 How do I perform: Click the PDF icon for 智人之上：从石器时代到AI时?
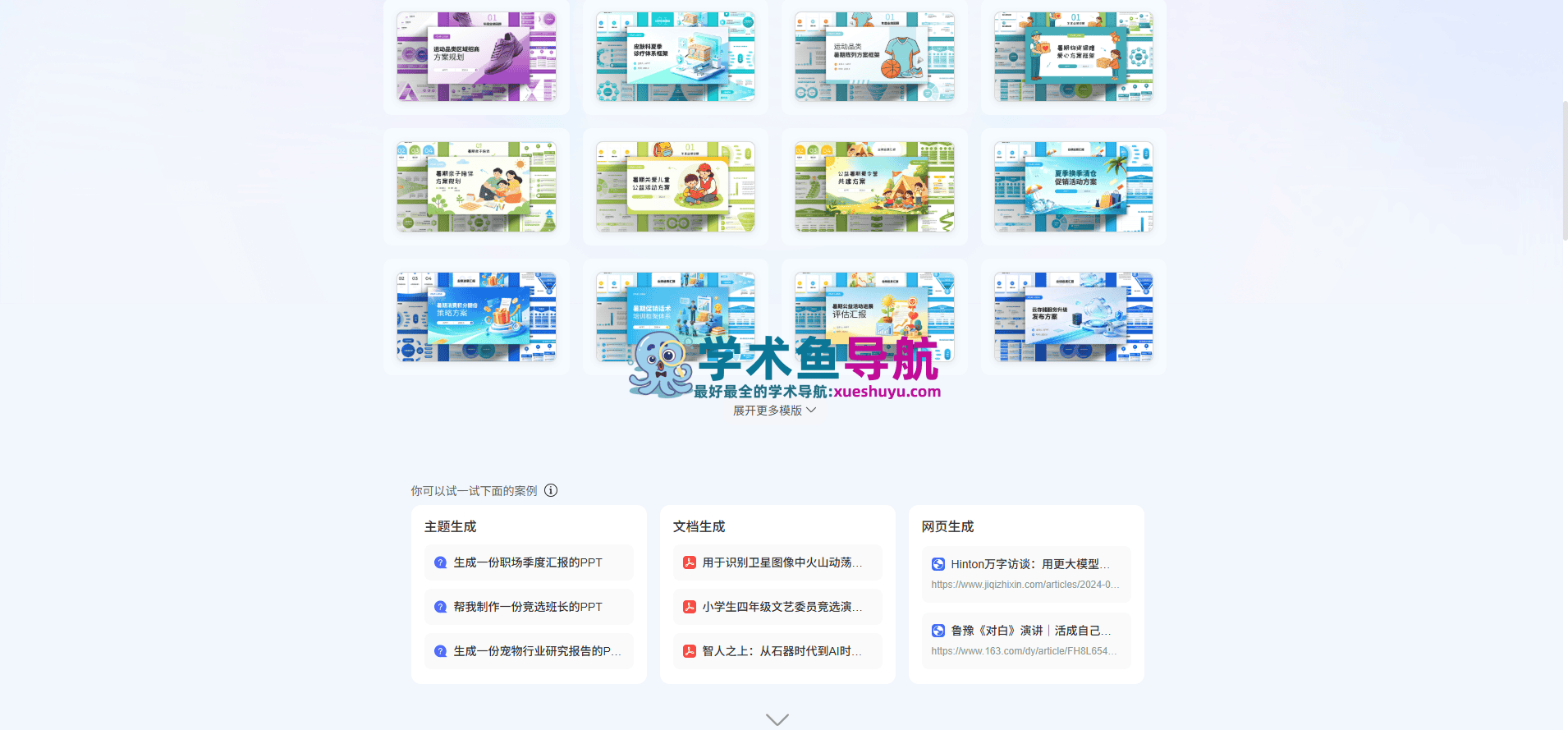(690, 651)
